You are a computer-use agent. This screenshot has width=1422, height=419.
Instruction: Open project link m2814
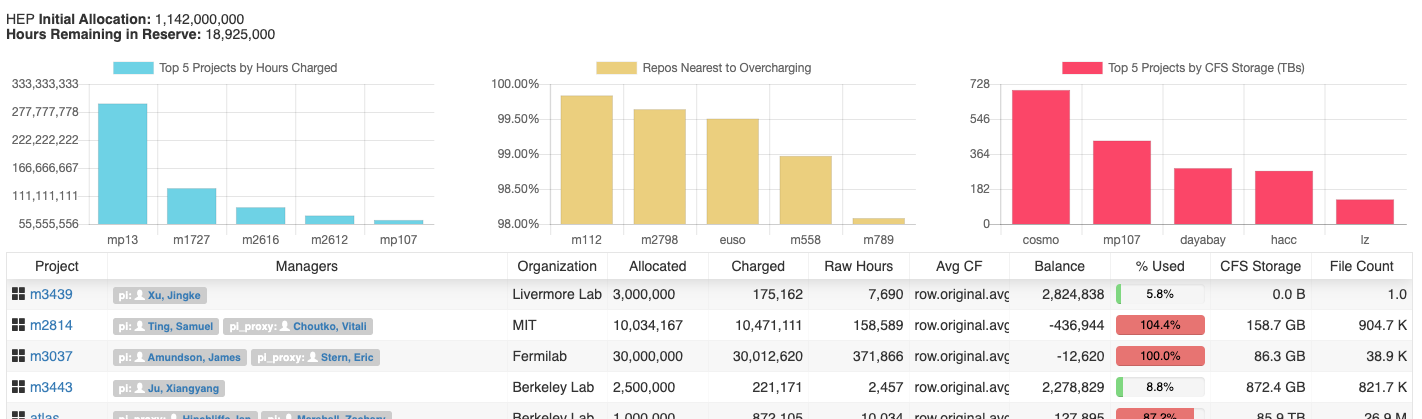51,326
